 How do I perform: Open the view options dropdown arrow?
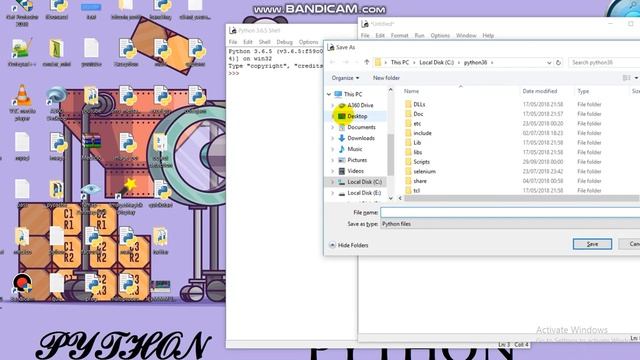click(636, 78)
